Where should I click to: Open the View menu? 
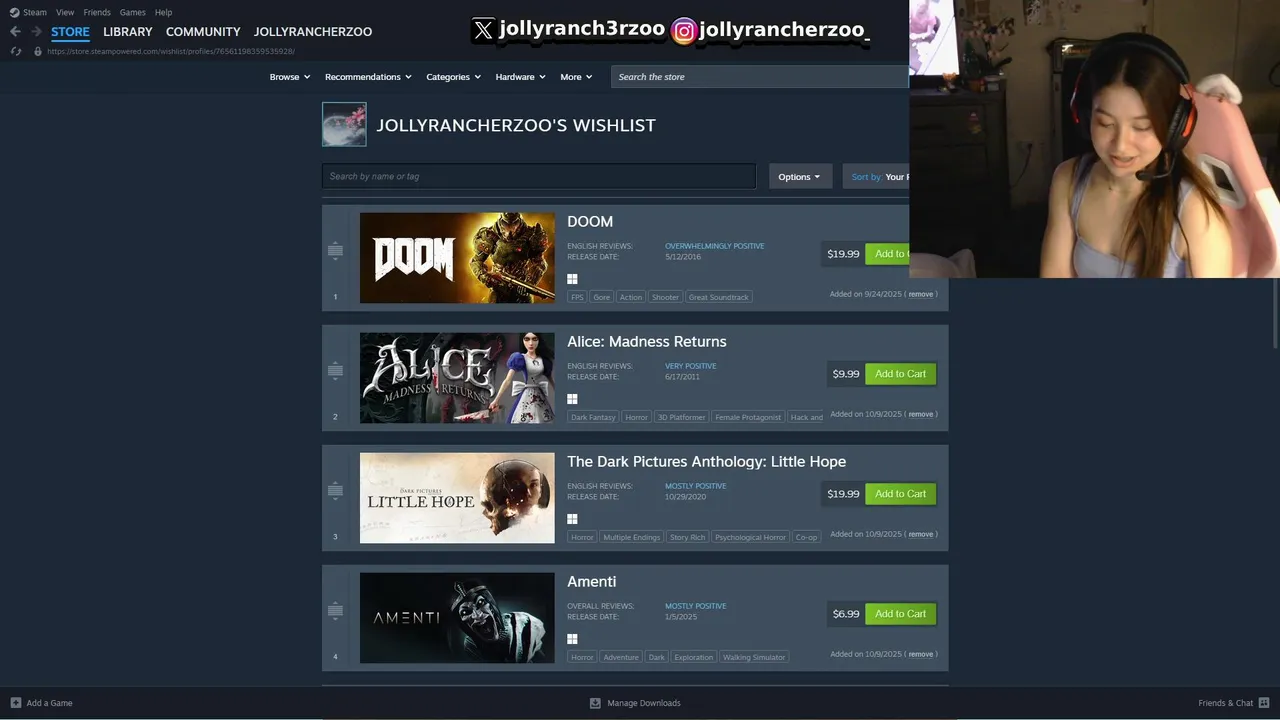[65, 12]
